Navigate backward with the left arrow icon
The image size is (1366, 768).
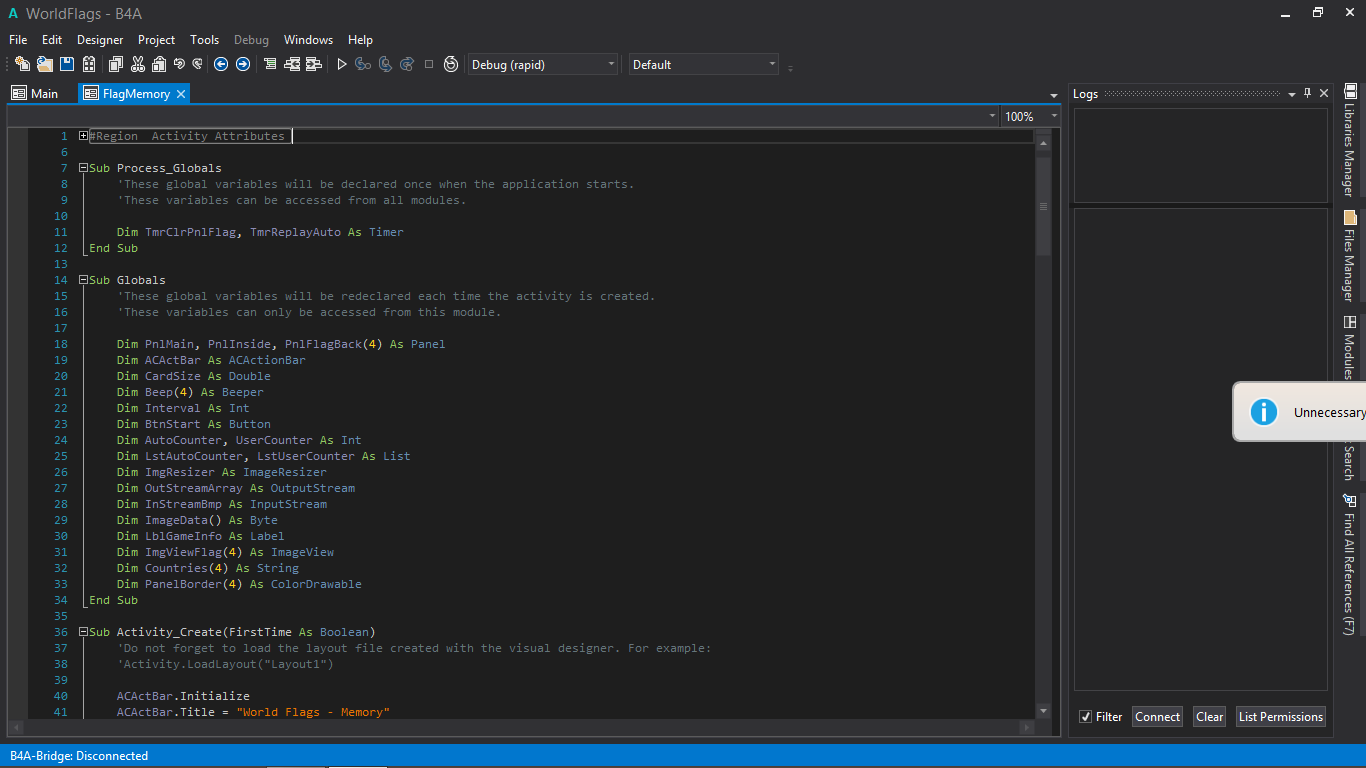coord(221,64)
